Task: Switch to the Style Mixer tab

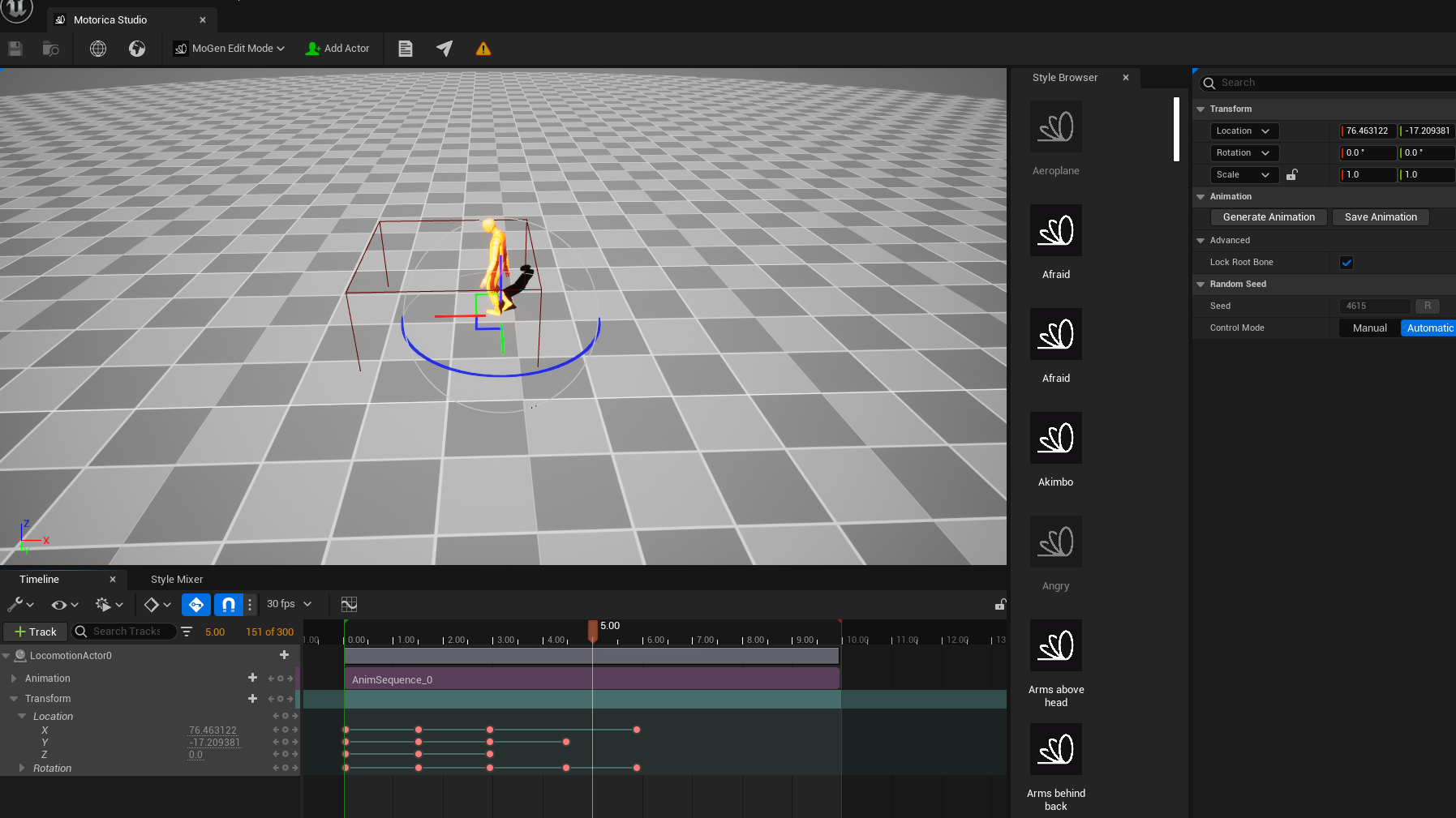Action: (x=177, y=579)
